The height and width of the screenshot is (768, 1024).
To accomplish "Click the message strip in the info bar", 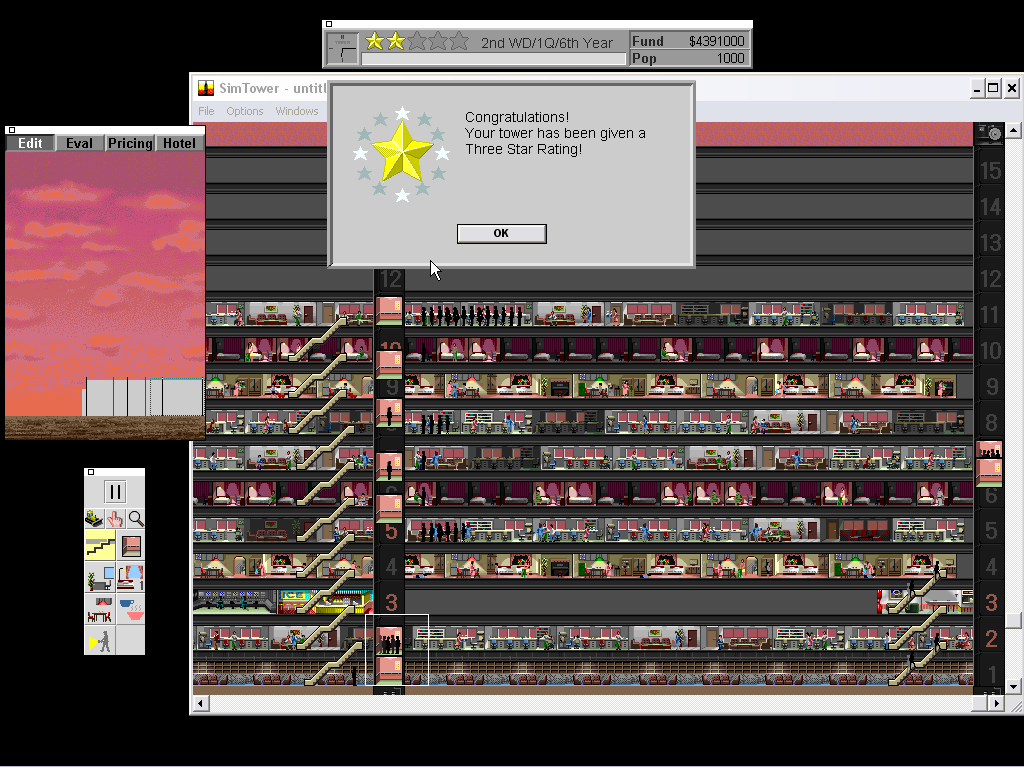I will [494, 59].
